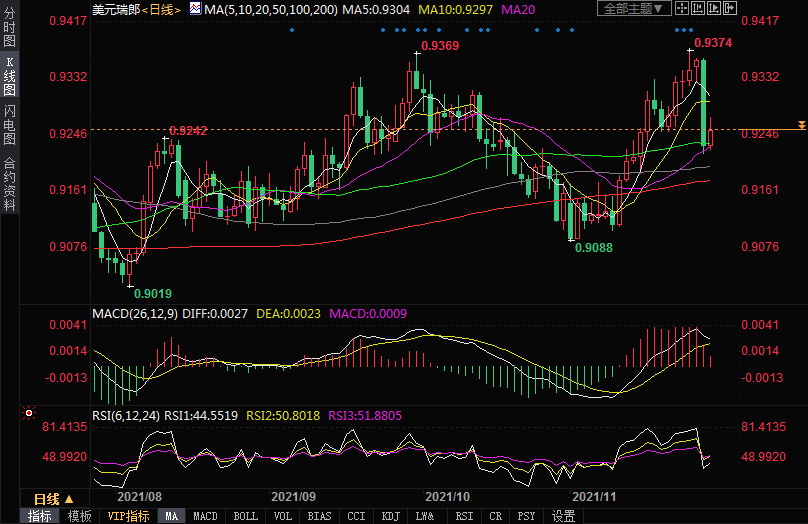
Task: Click the MACD(26,12,9) parameter label
Action: point(132,313)
